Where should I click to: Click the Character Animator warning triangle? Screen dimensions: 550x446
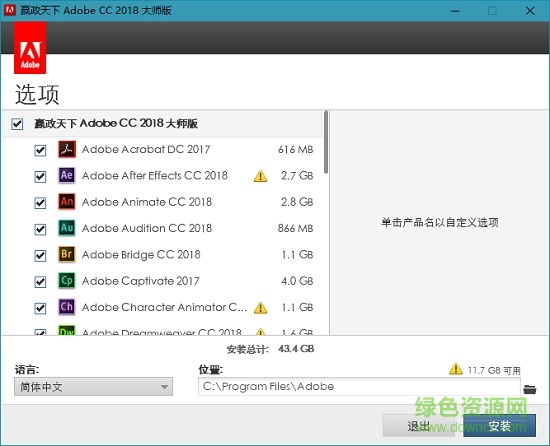click(260, 308)
